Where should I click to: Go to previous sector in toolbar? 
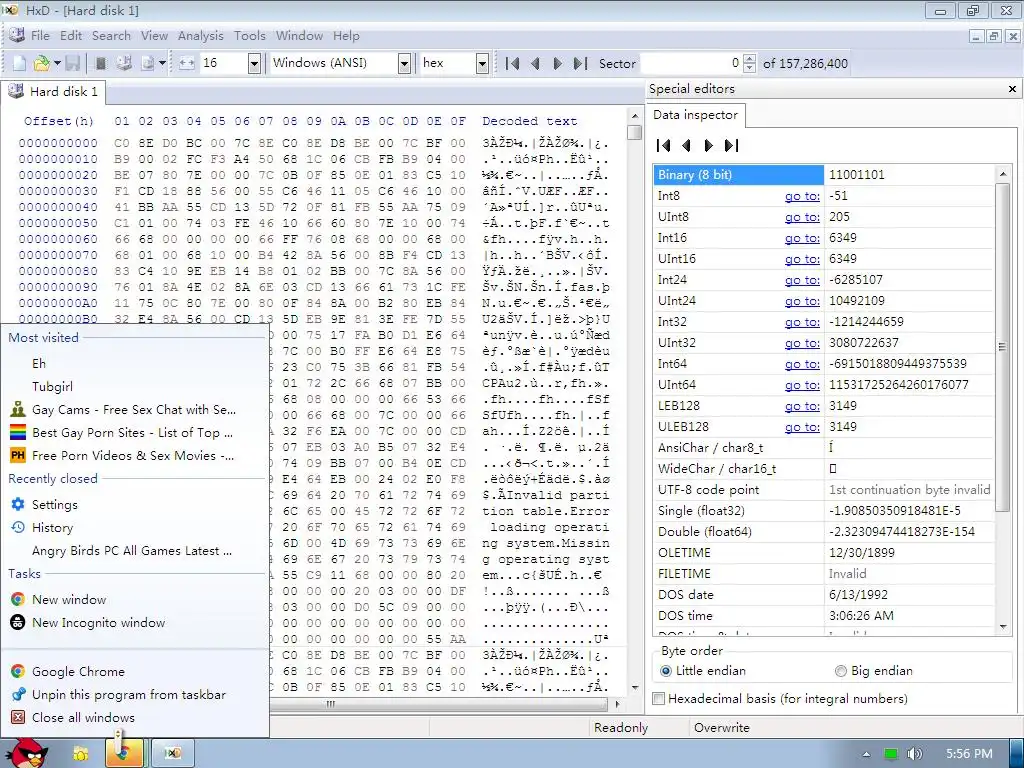click(536, 63)
